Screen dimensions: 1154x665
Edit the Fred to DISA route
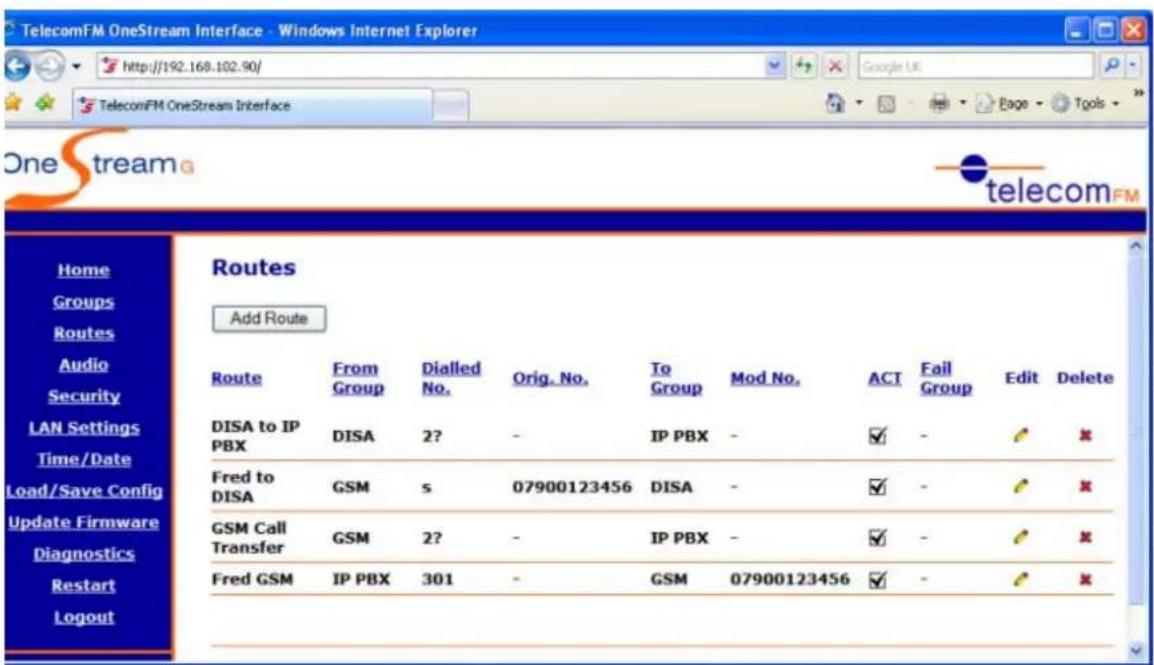(1020, 486)
